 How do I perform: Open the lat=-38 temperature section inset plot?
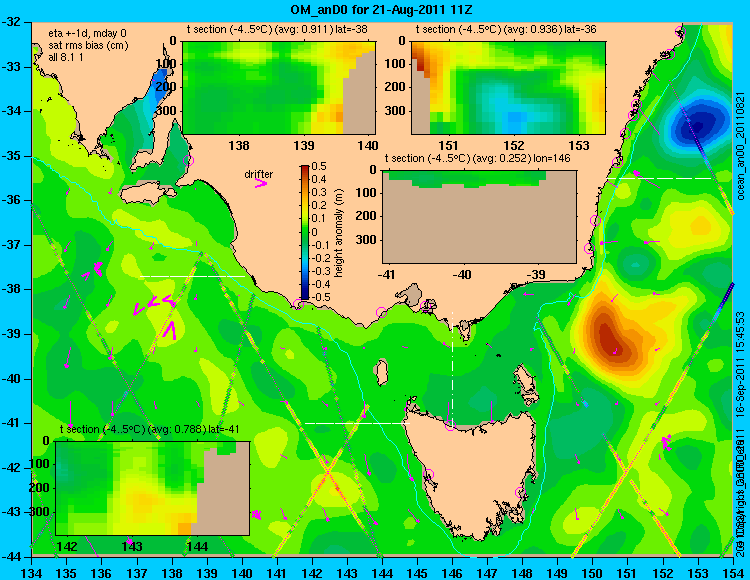pos(279,88)
